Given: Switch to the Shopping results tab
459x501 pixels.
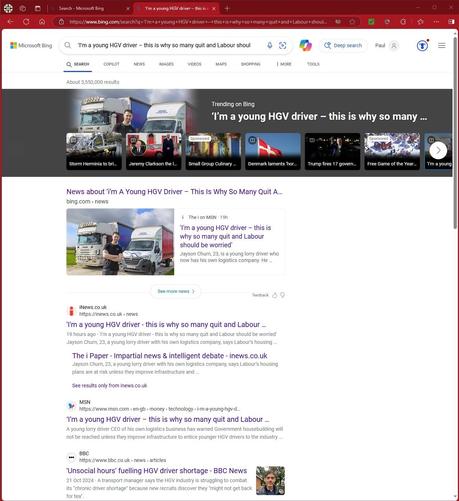Looking at the screenshot, I should [x=251, y=64].
